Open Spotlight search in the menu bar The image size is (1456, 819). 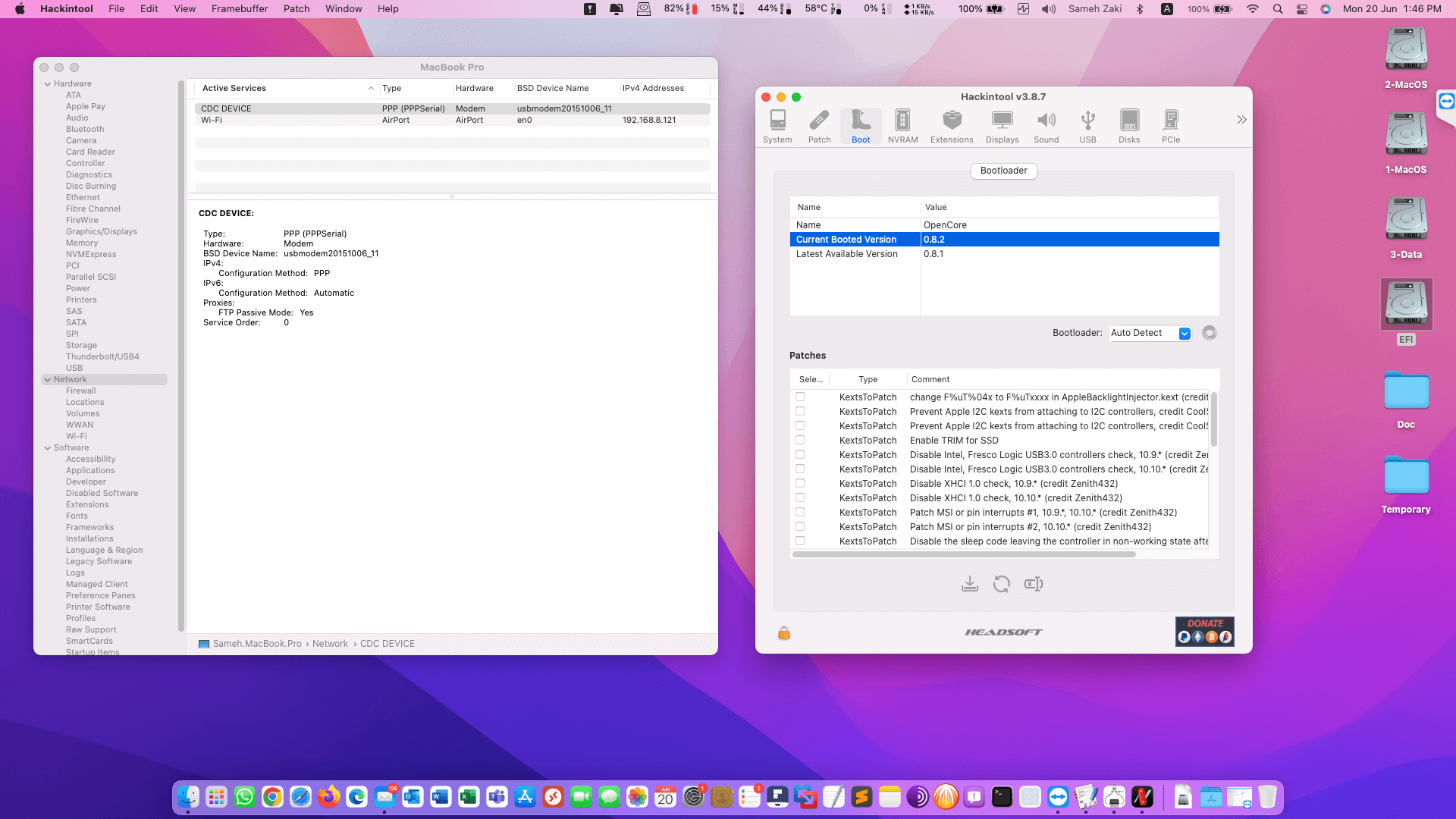point(1278,9)
